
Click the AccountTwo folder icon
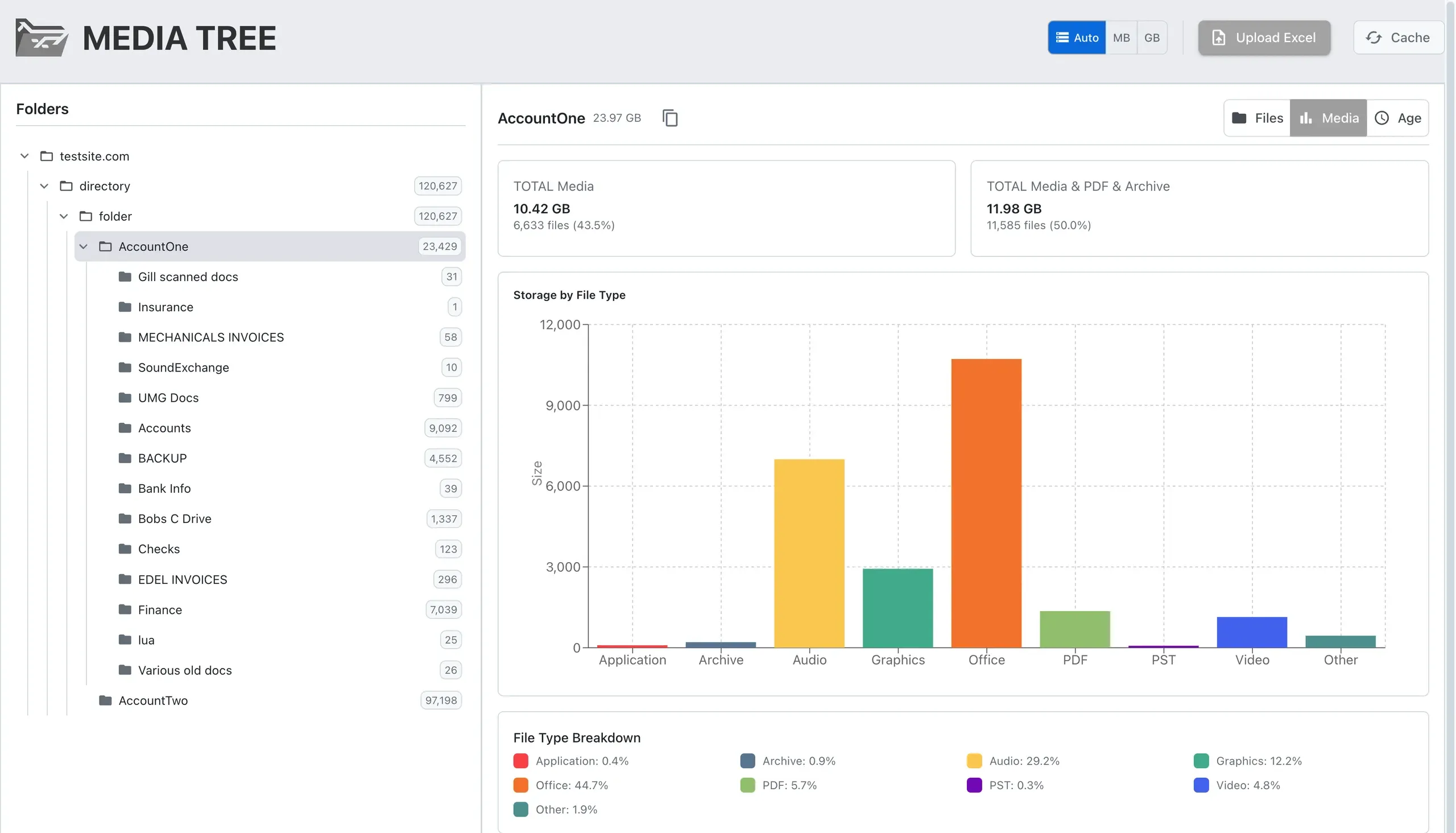pyautogui.click(x=105, y=701)
